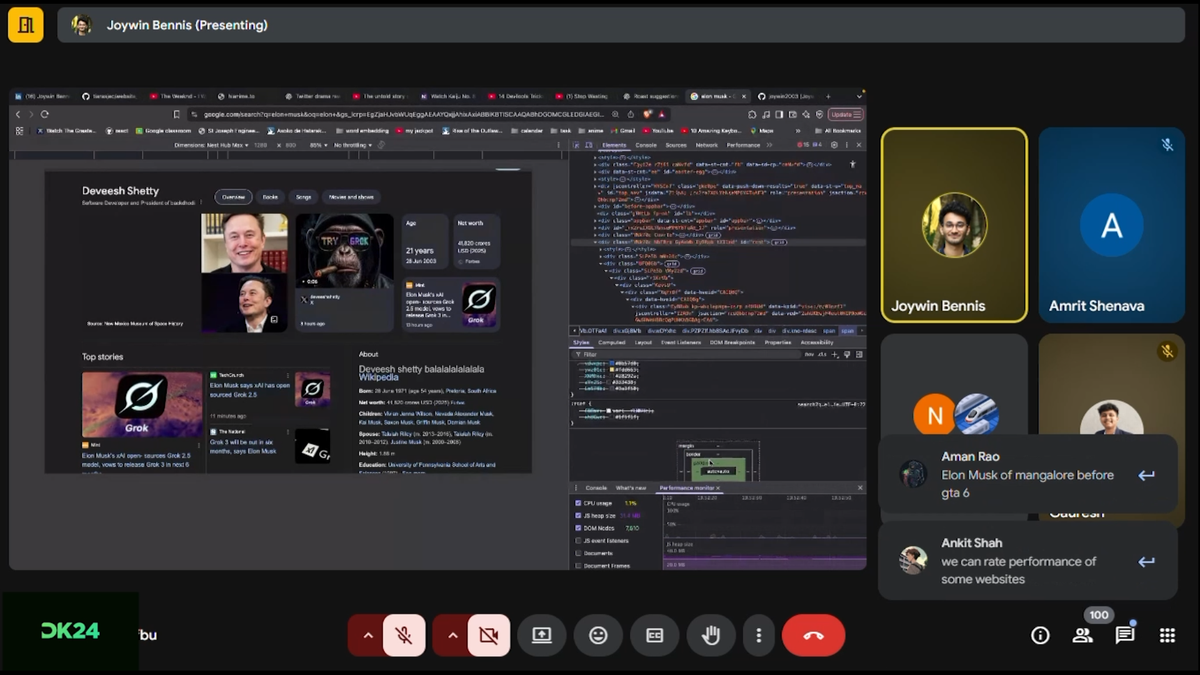Open the three-dot more options menu
Image resolution: width=1200 pixels, height=675 pixels.
pyautogui.click(x=759, y=635)
